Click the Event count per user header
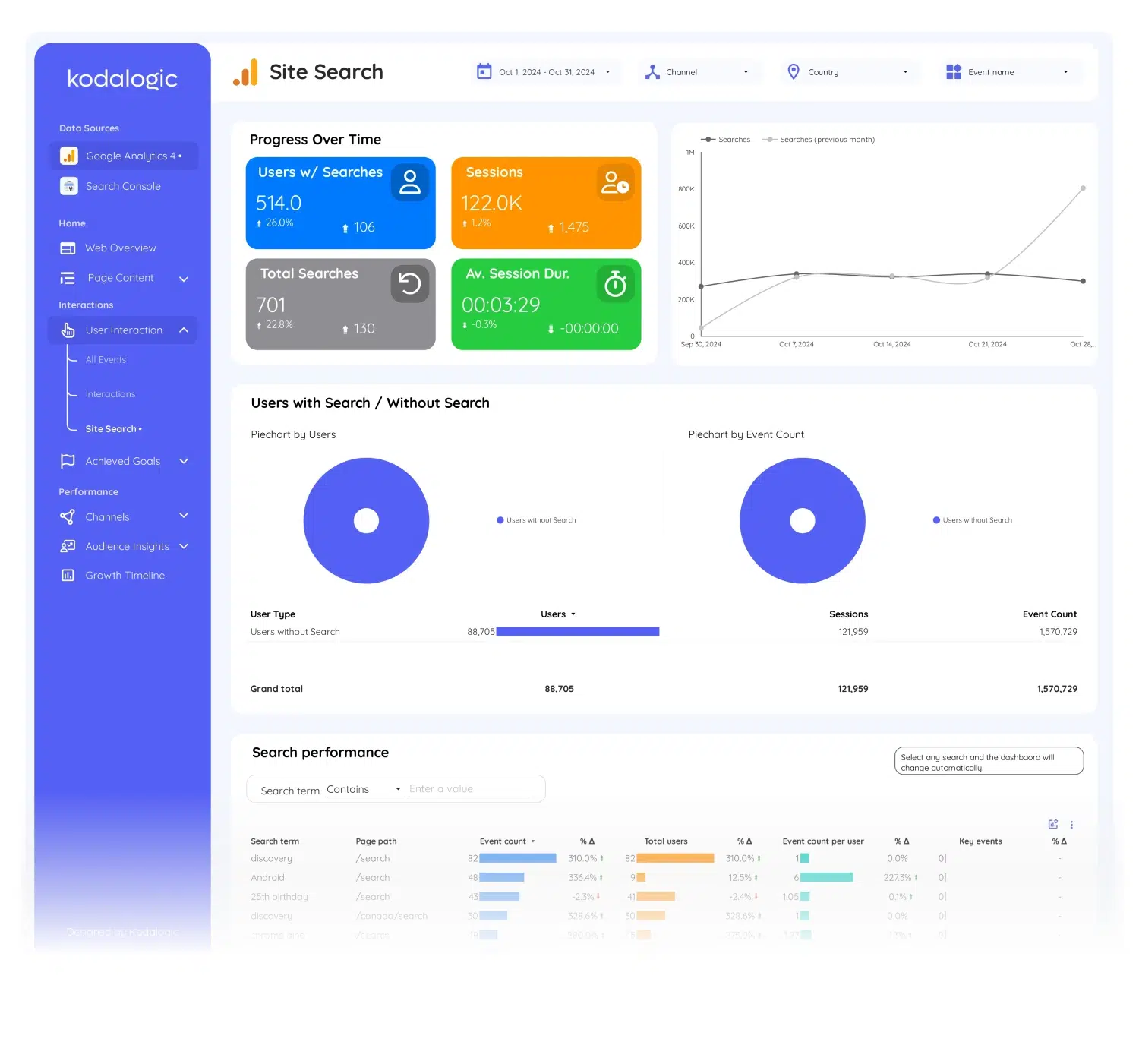This screenshot has height=1064, width=1139. pyautogui.click(x=823, y=841)
